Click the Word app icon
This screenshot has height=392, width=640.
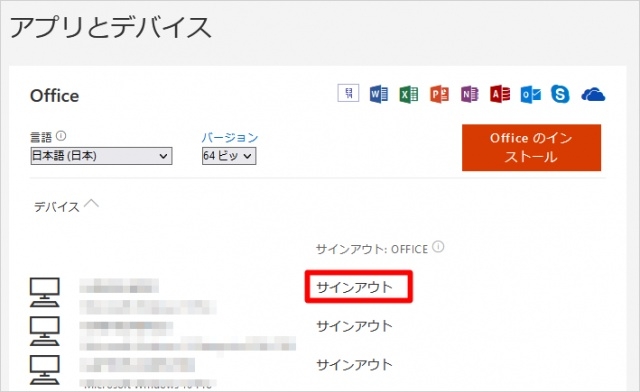pyautogui.click(x=378, y=94)
